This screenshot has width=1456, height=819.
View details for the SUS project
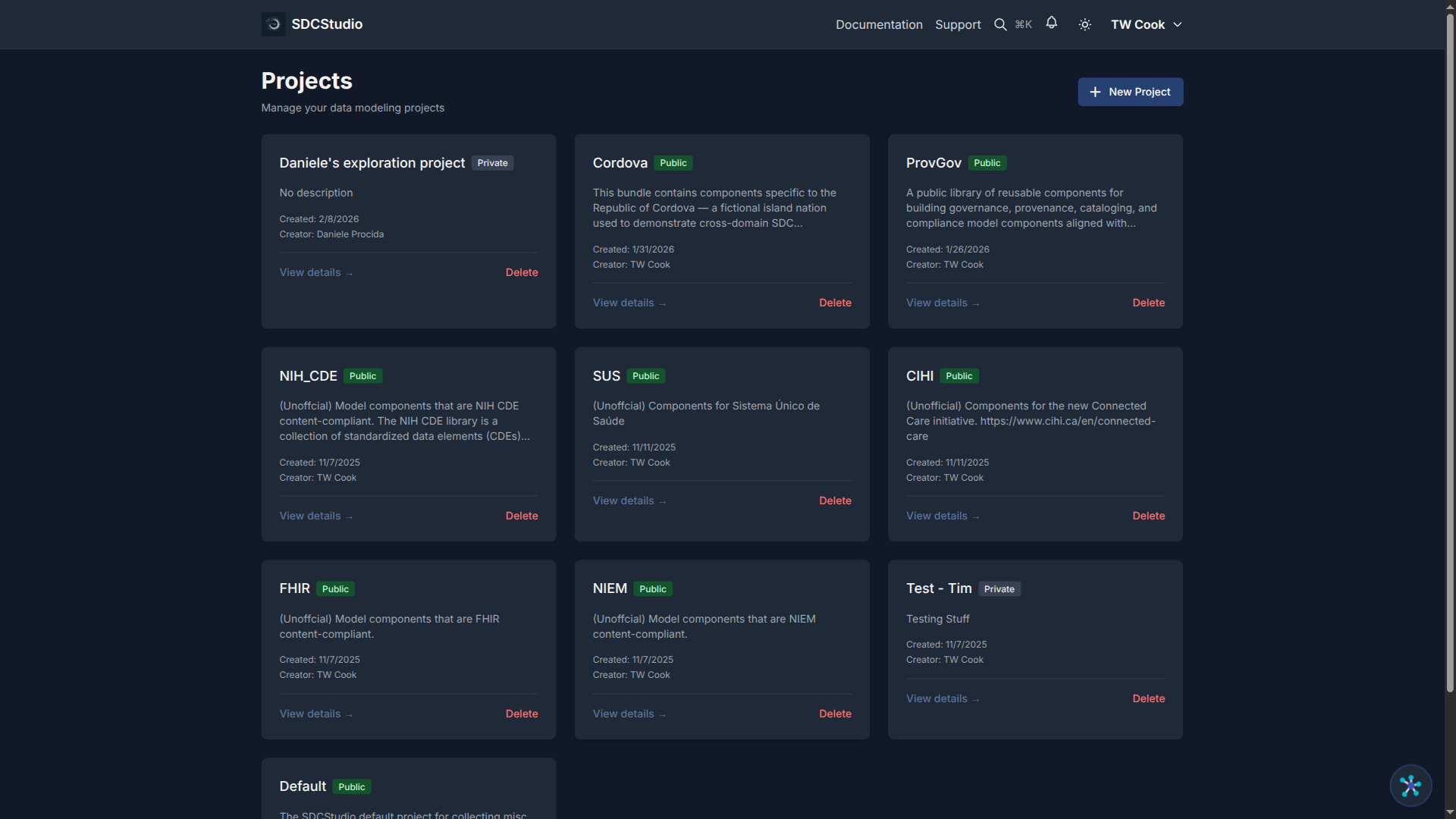click(629, 500)
